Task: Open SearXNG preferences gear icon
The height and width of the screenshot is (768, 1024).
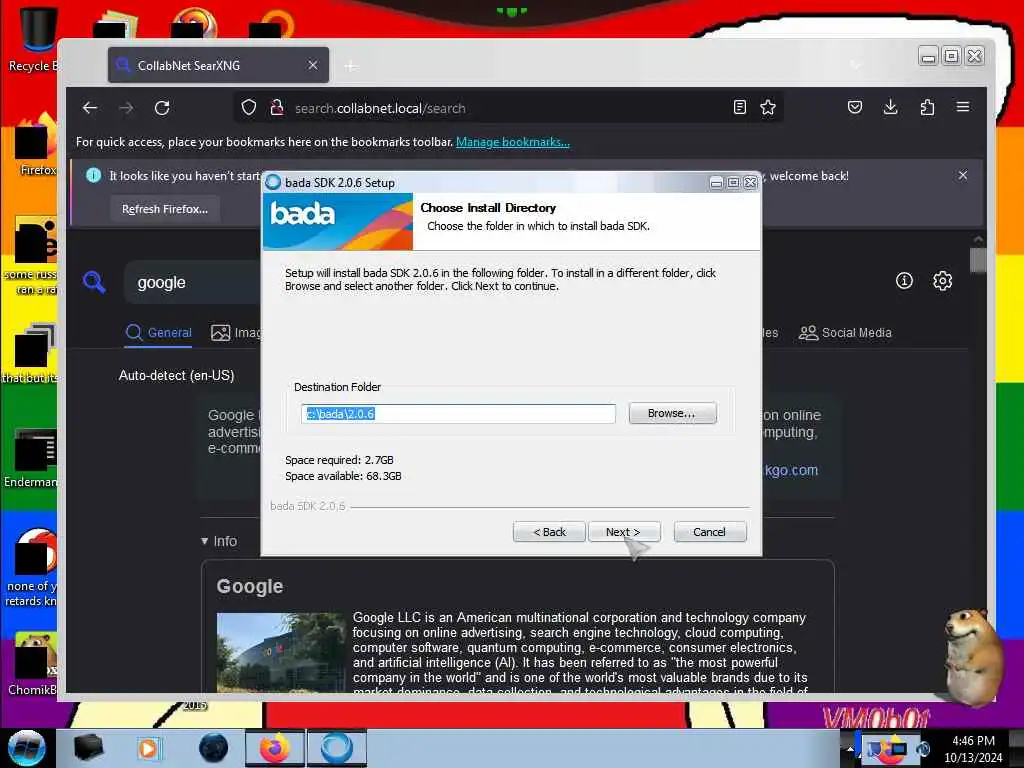Action: pos(942,281)
